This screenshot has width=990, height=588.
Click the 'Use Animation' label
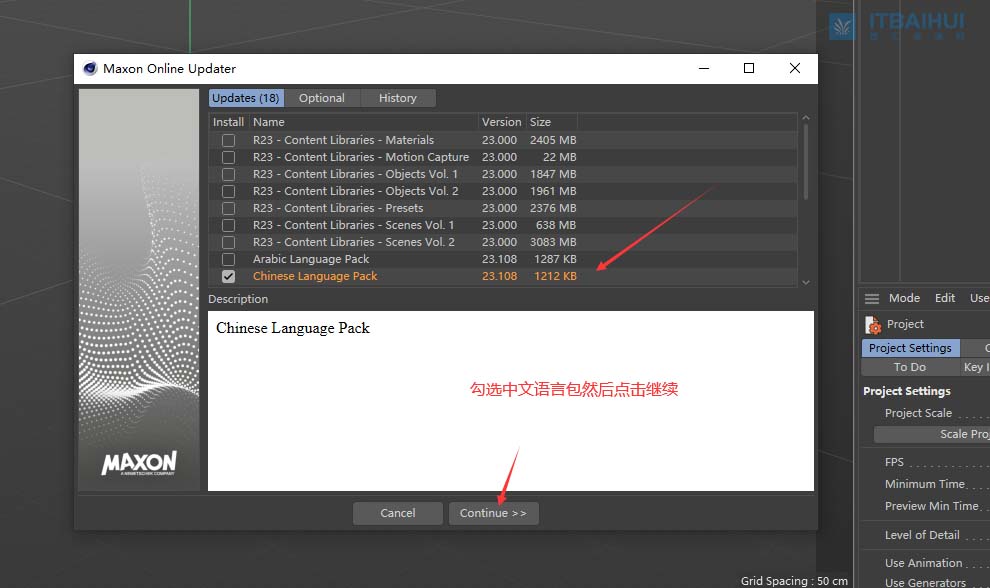pyautogui.click(x=923, y=563)
